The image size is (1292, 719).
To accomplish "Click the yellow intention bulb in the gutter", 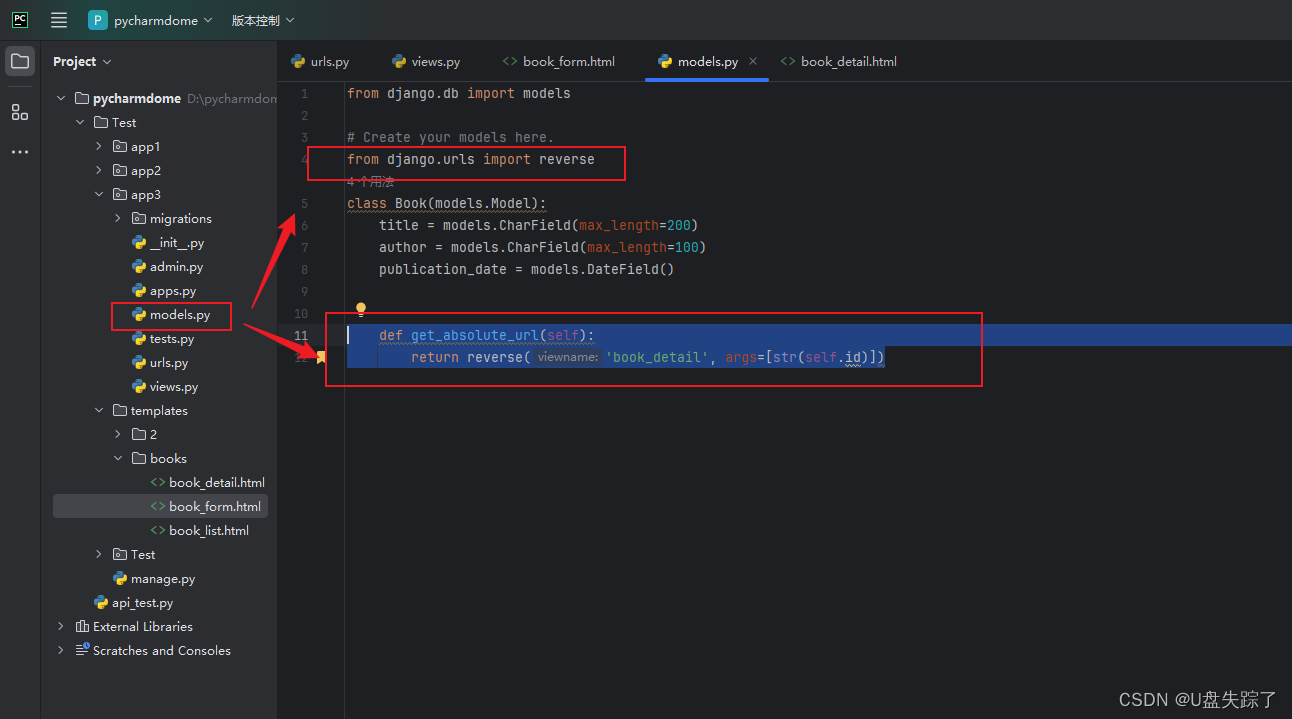I will [361, 309].
